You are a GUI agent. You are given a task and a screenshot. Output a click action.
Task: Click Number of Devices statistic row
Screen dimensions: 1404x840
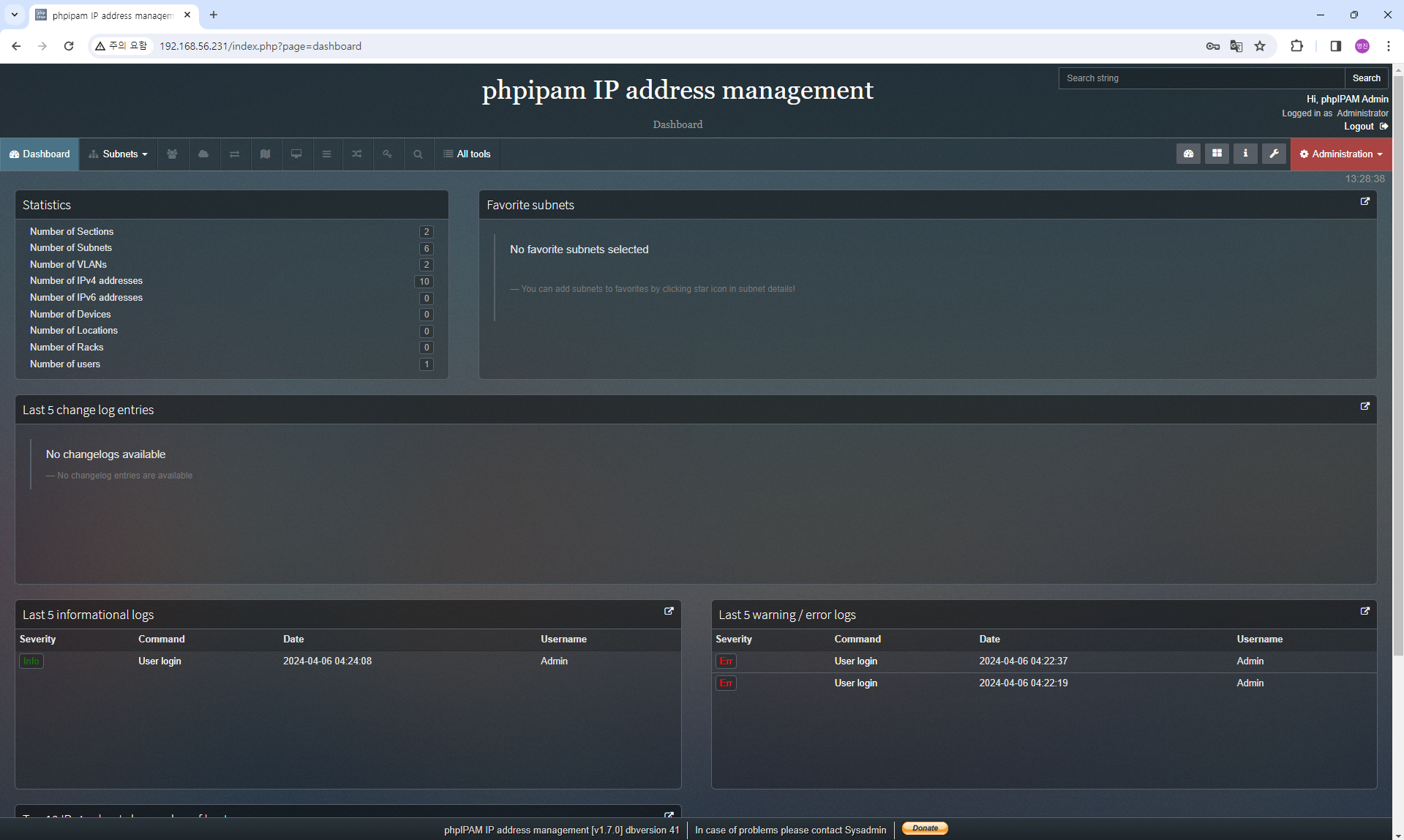(x=231, y=315)
